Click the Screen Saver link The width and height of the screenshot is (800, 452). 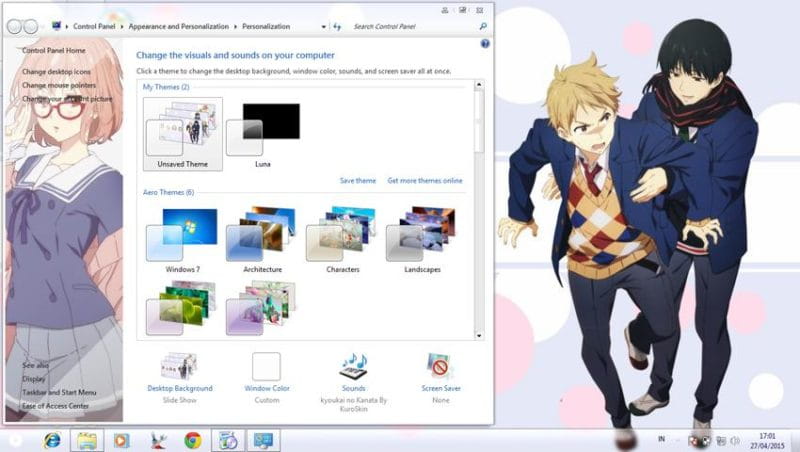click(441, 388)
